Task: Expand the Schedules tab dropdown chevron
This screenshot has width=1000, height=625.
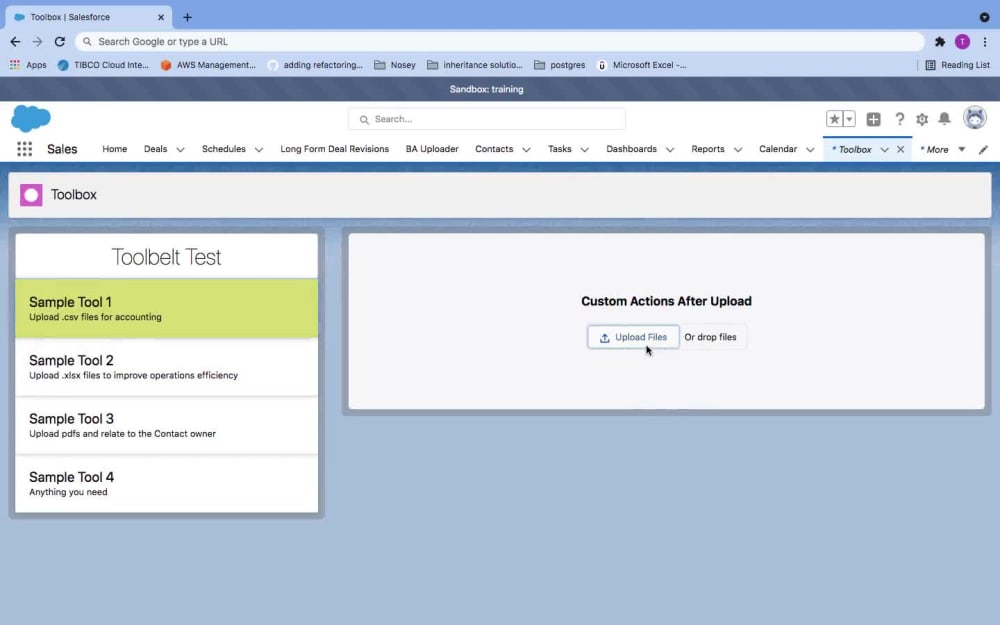Action: pyautogui.click(x=259, y=150)
